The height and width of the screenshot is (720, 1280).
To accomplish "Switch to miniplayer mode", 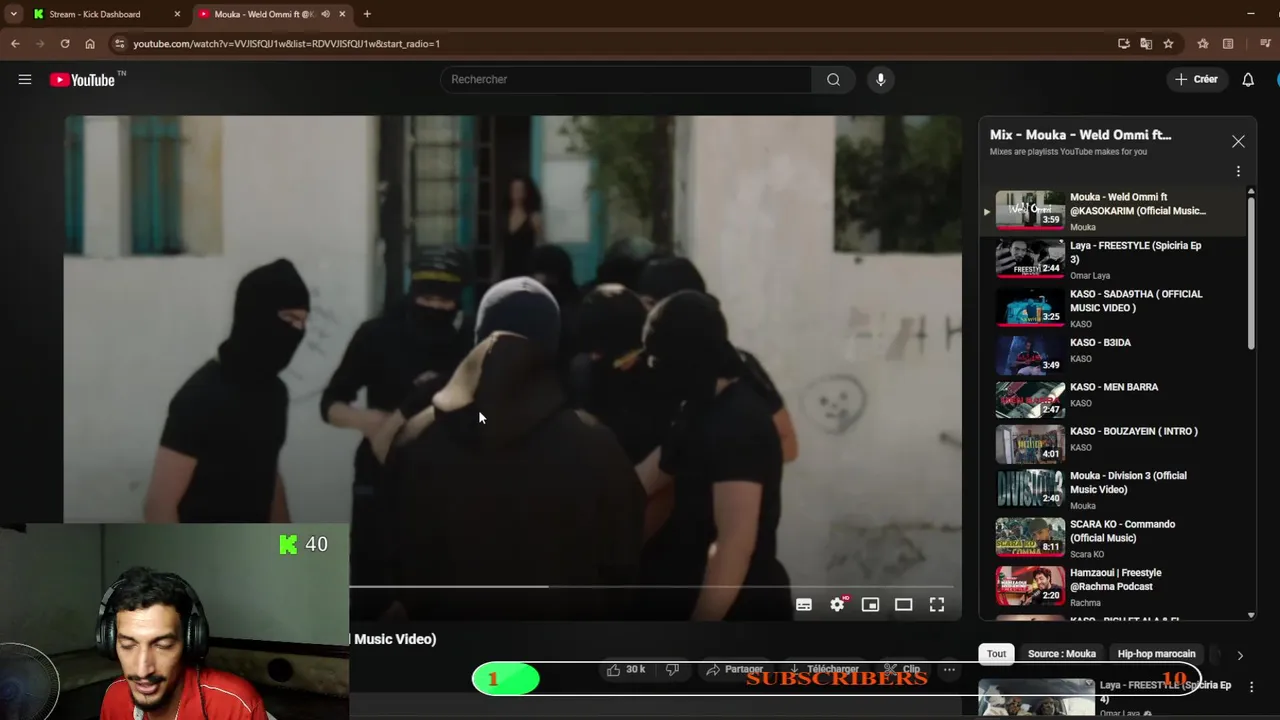I will pyautogui.click(x=871, y=604).
